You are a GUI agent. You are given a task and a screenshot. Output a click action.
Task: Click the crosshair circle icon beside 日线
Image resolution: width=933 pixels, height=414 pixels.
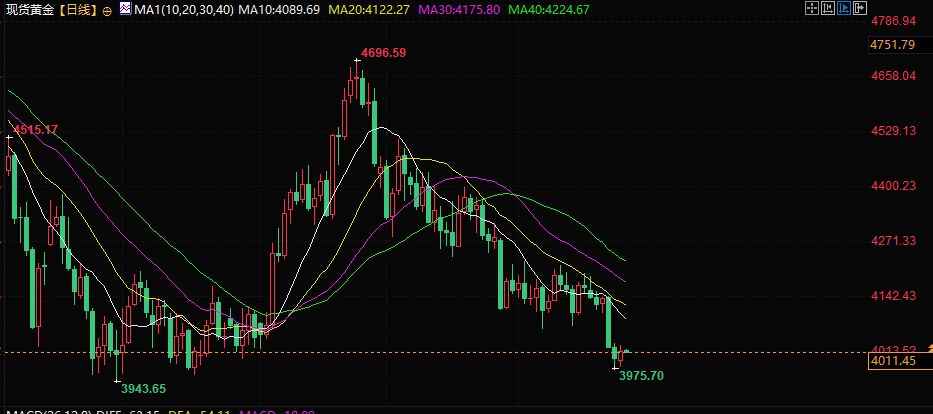tap(107, 11)
